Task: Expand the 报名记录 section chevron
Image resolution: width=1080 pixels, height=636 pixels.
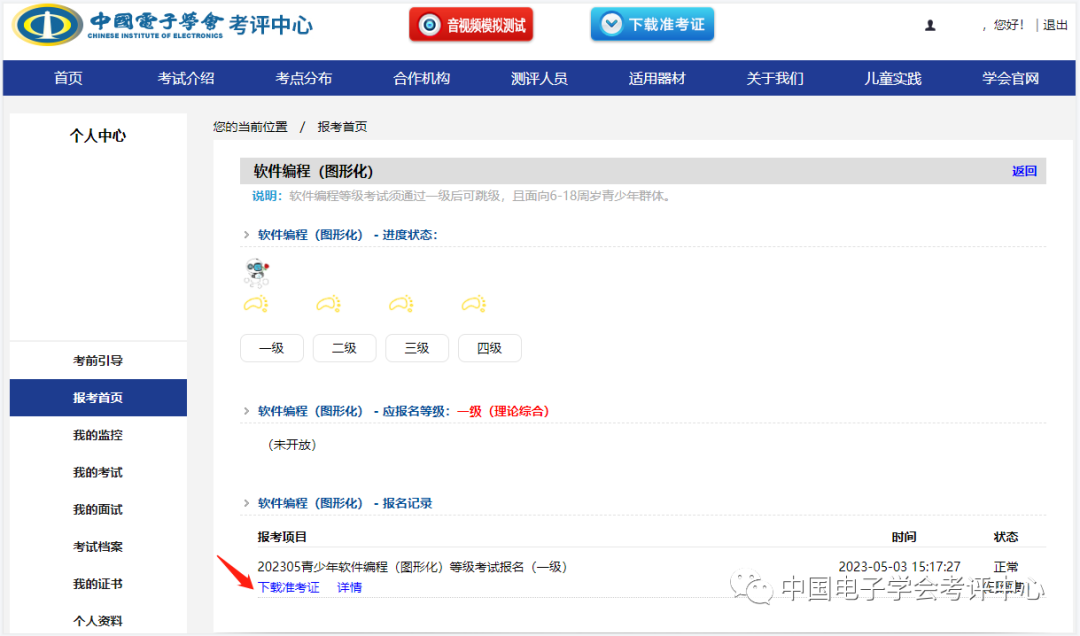Action: [246, 503]
